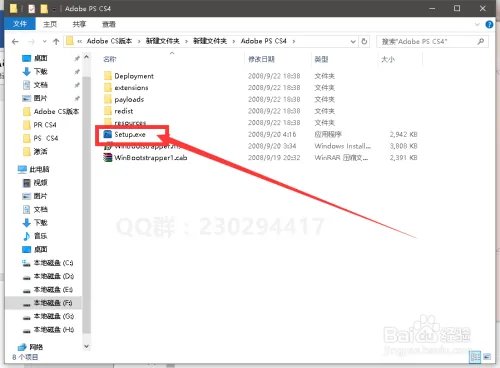
Task: Click WinRAR type of WinBootstrapper1.cab
Action: [341, 158]
